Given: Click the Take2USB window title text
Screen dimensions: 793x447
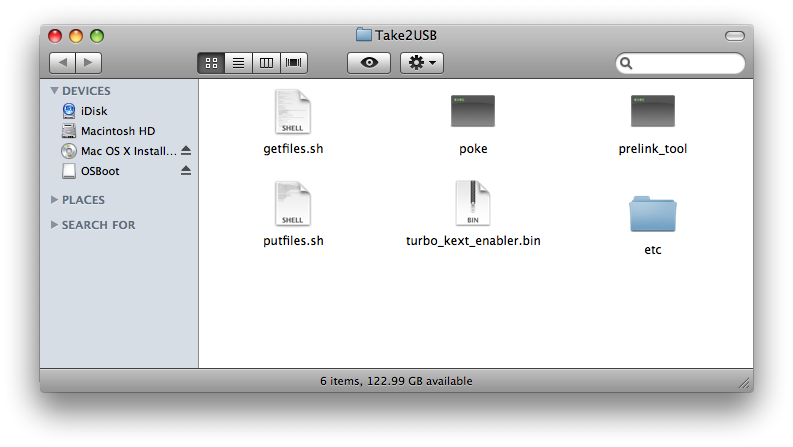Looking at the screenshot, I should (406, 35).
